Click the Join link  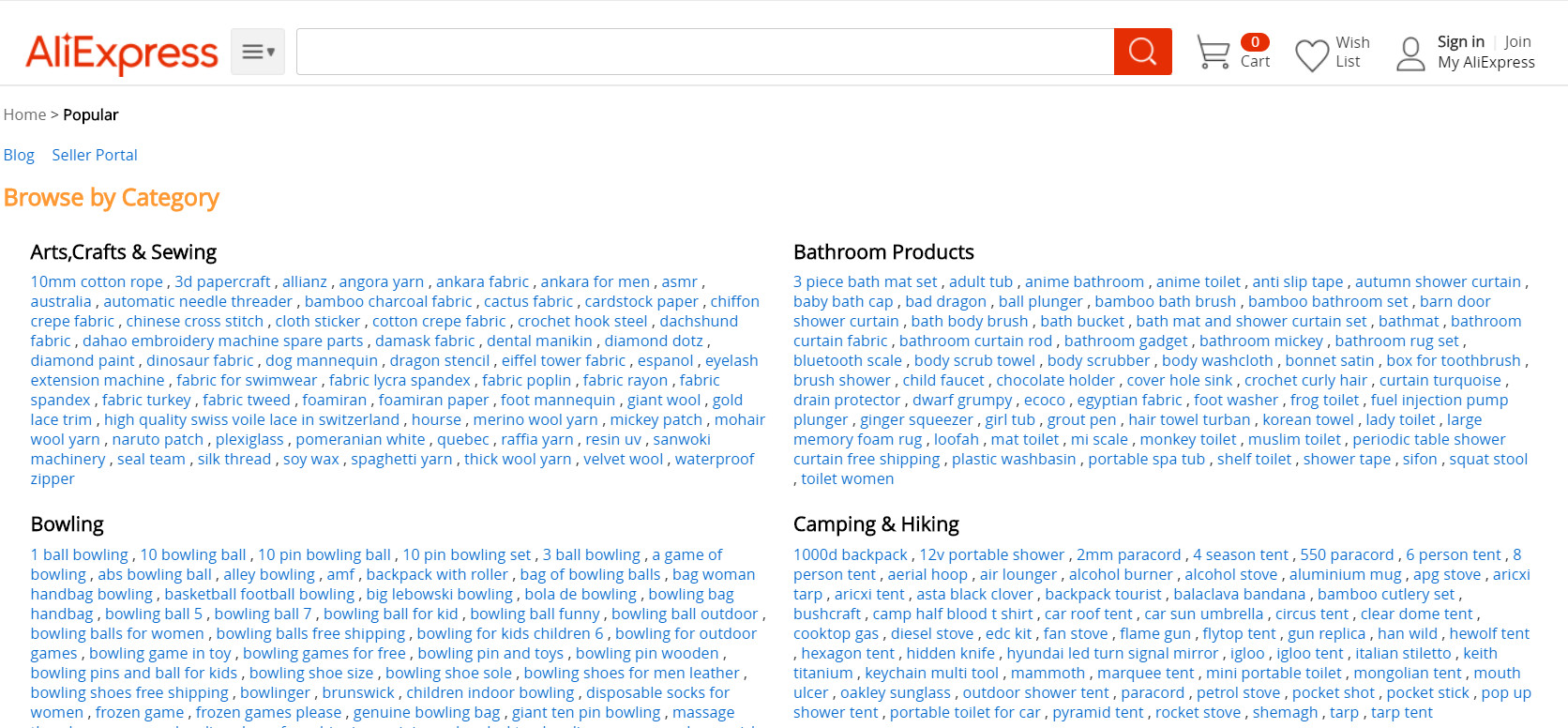1517,41
